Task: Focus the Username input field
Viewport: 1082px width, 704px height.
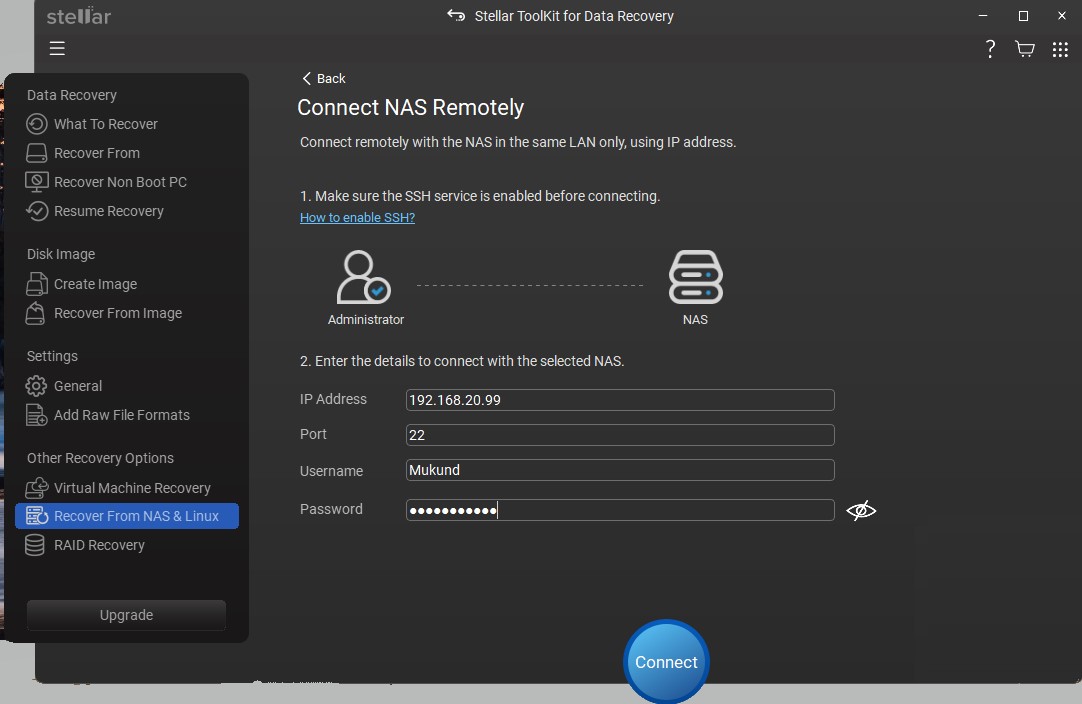Action: 620,470
